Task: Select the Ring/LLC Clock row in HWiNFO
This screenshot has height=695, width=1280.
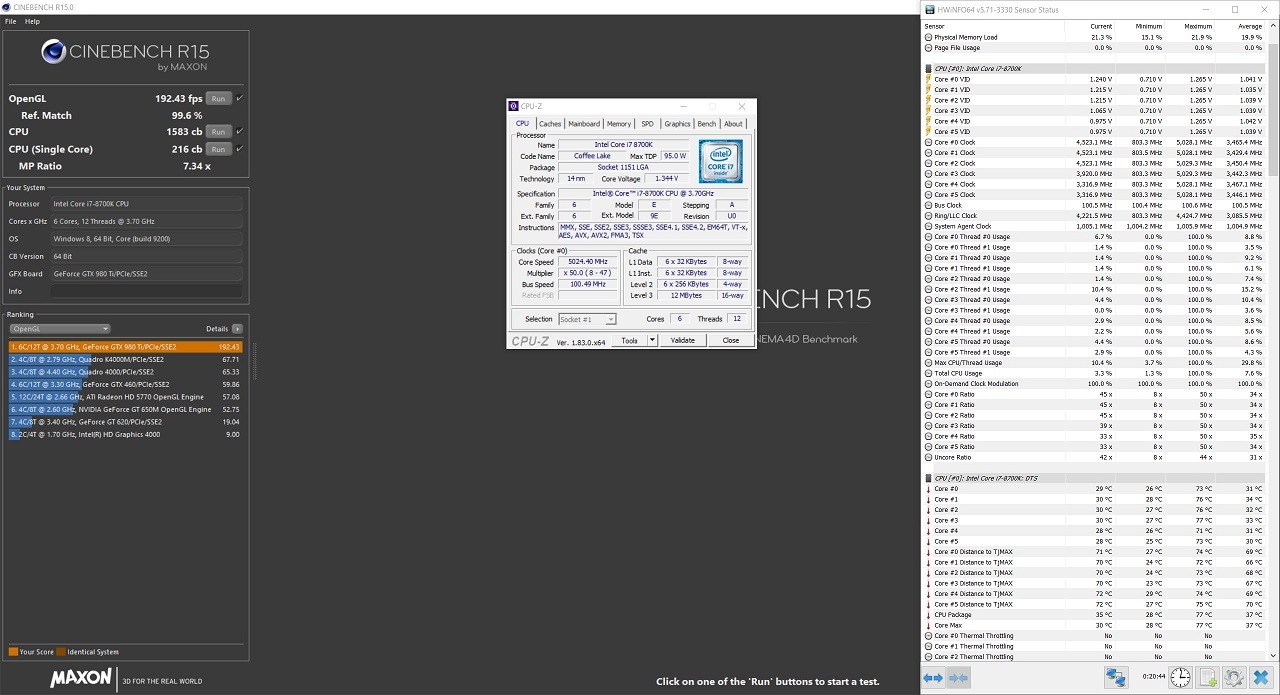Action: pos(1096,215)
